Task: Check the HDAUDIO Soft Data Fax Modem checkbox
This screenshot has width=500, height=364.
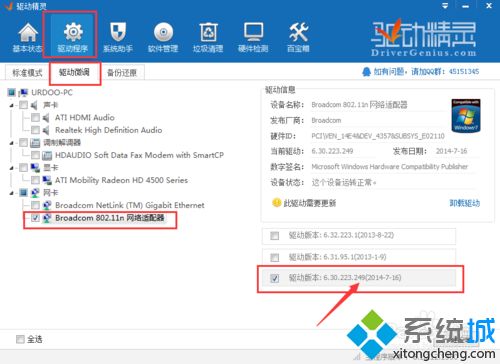Action: [x=35, y=155]
